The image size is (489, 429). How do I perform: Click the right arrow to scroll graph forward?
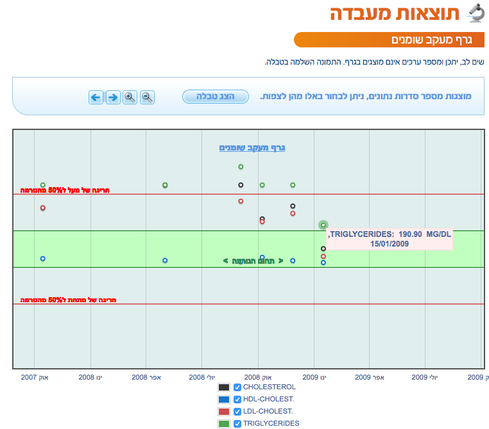coord(113,97)
